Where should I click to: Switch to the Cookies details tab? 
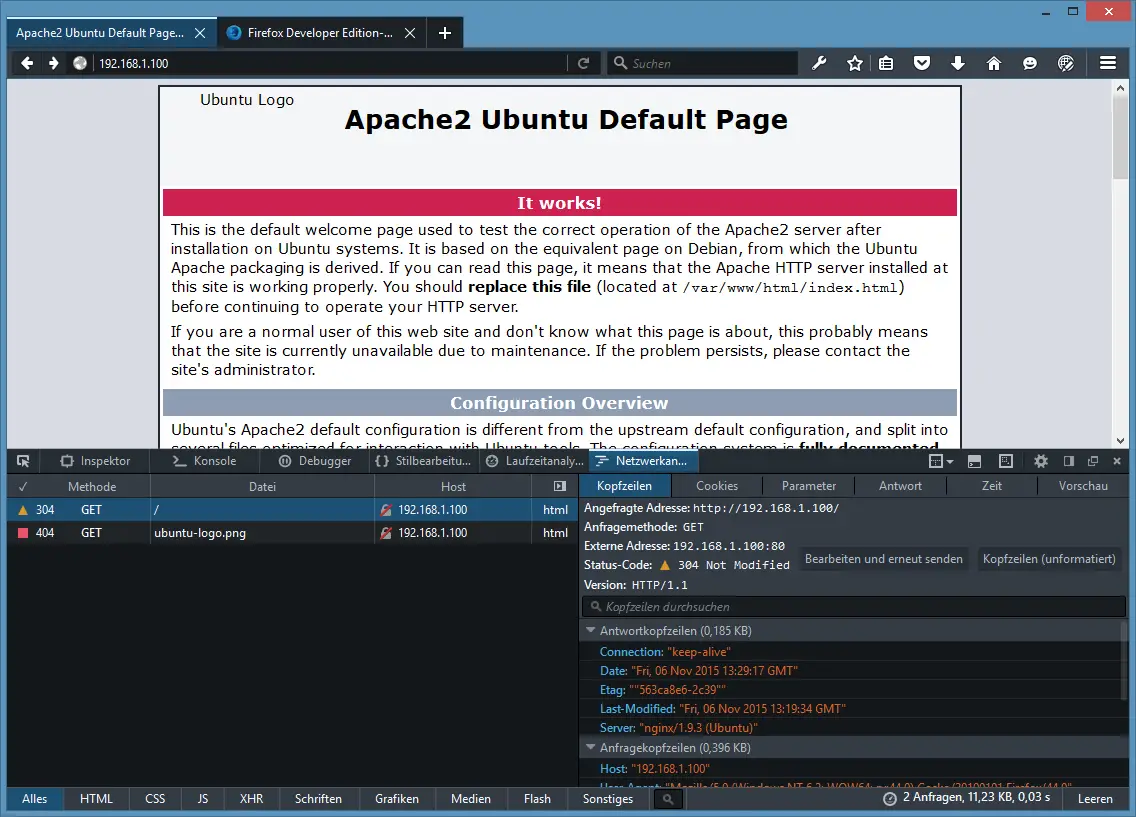point(717,486)
